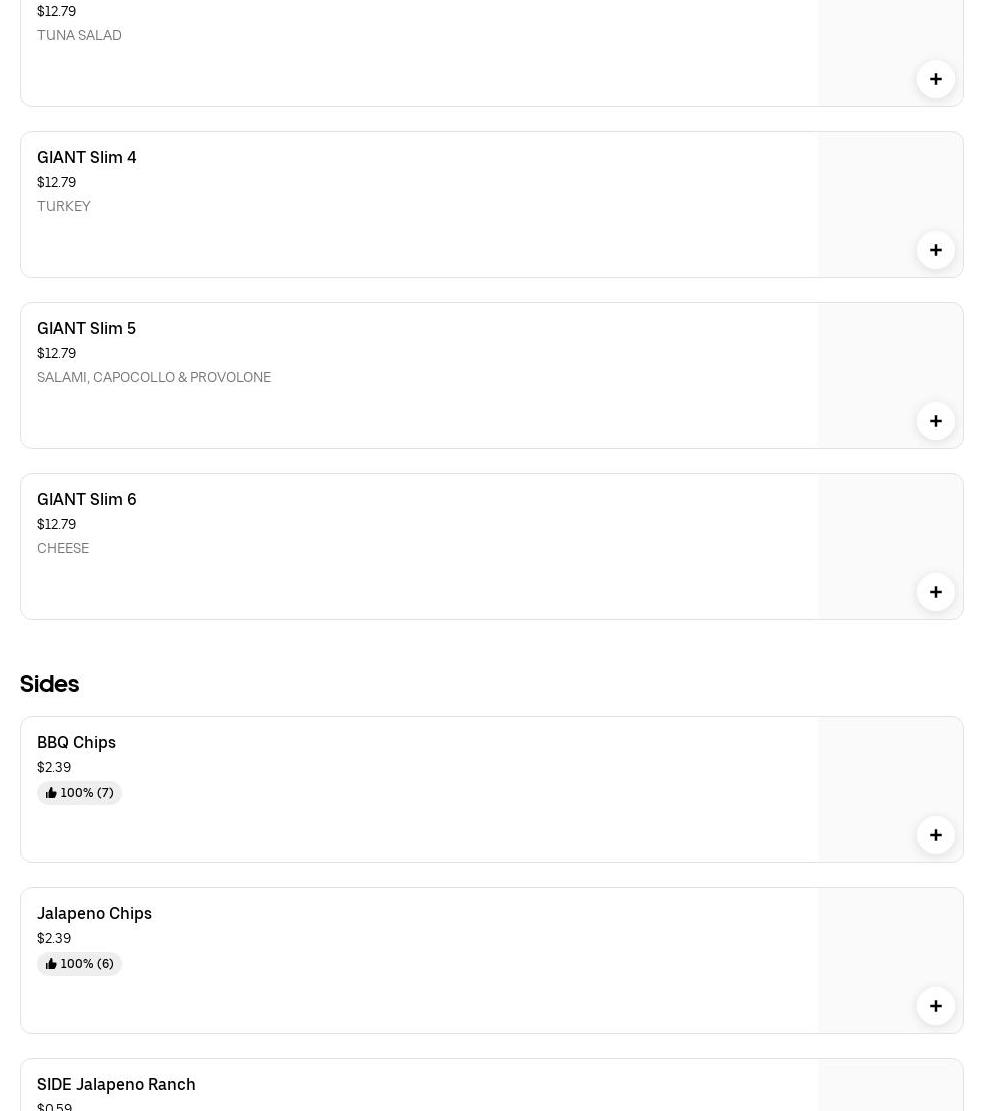Add the Tuna Salad sandwich to cart
The image size is (984, 1111).
click(x=935, y=79)
